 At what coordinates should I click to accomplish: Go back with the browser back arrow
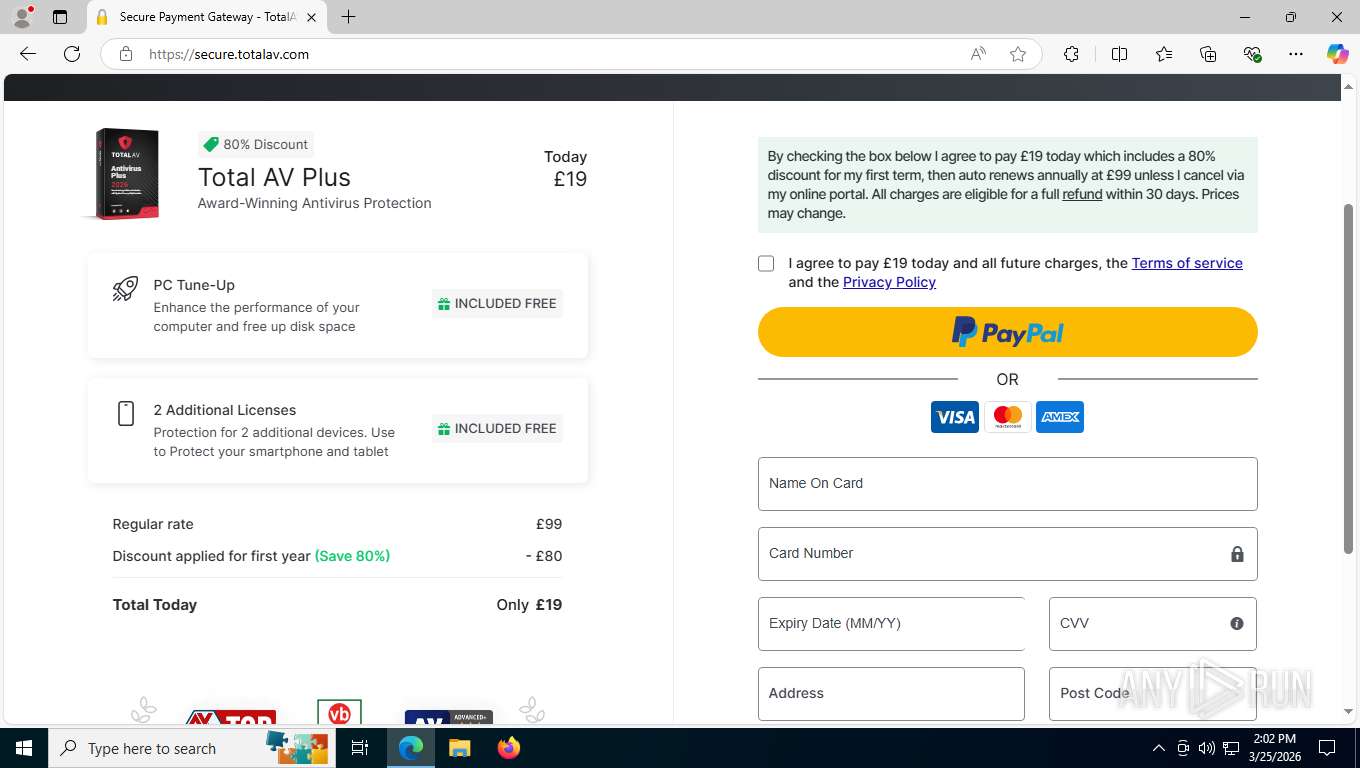(x=28, y=54)
